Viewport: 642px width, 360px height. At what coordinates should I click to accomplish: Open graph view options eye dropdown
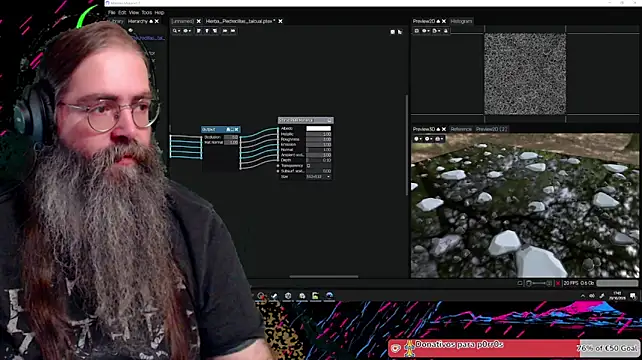tap(187, 31)
